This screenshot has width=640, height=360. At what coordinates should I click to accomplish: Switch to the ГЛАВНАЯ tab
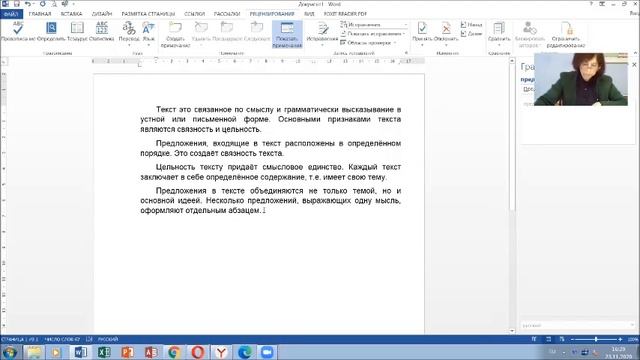pyautogui.click(x=40, y=14)
